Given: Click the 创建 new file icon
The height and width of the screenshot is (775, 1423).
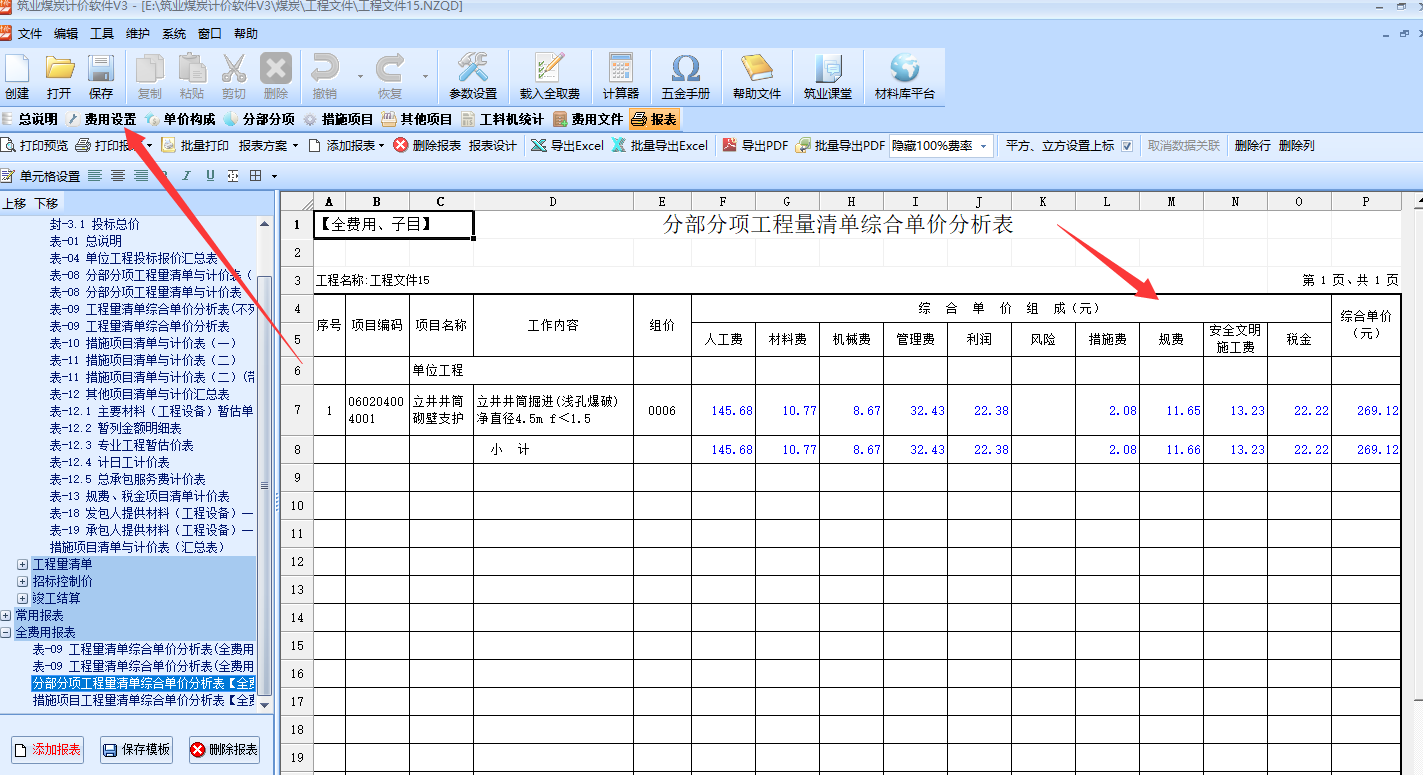Looking at the screenshot, I should pyautogui.click(x=17, y=69).
